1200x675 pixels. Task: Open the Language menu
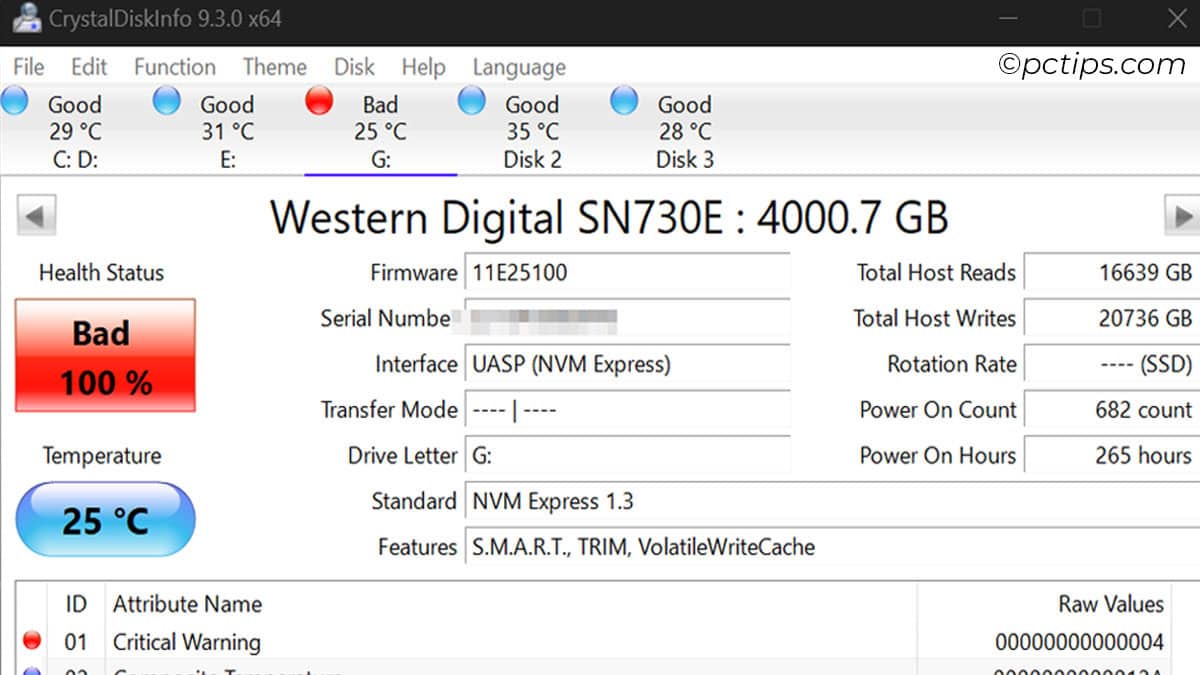coord(518,67)
